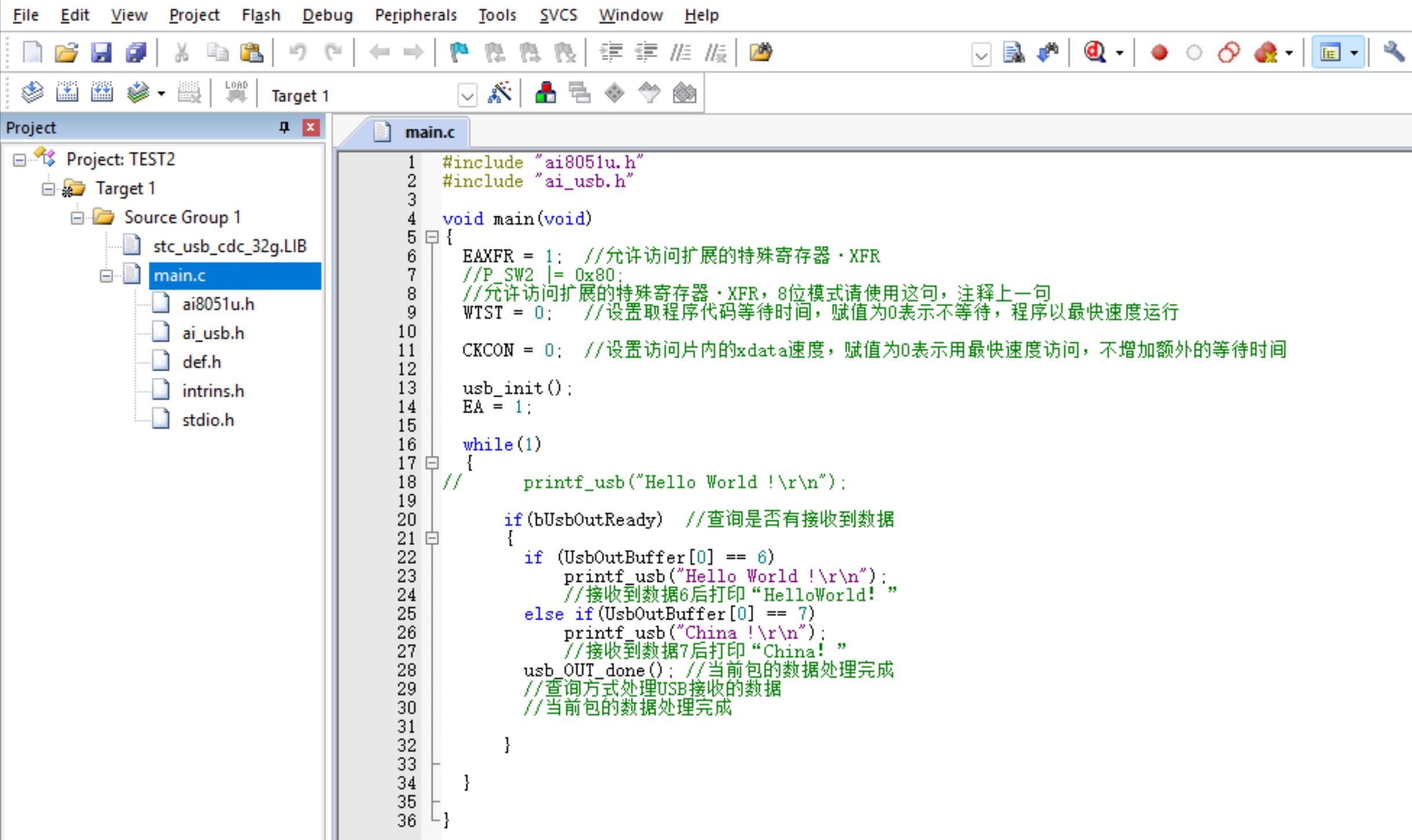Image resolution: width=1412 pixels, height=840 pixels.
Task: Open a file with the folder icon
Action: pyautogui.click(x=67, y=52)
